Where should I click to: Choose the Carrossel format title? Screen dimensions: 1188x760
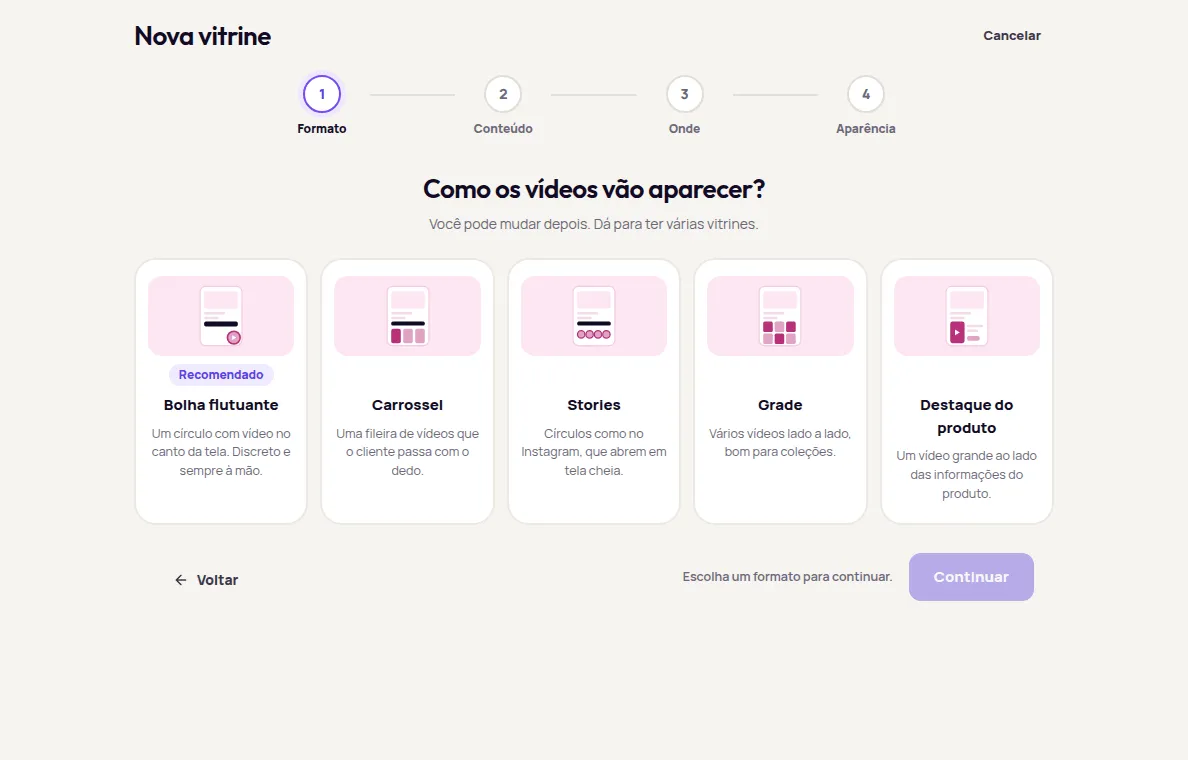click(x=407, y=405)
